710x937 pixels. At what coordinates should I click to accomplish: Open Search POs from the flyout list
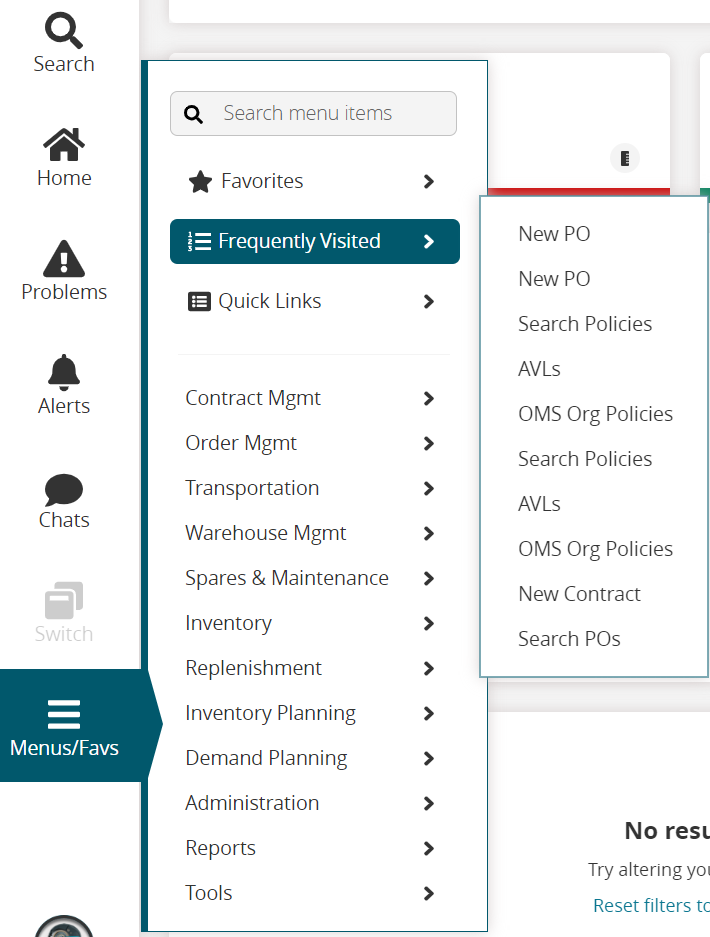(569, 639)
